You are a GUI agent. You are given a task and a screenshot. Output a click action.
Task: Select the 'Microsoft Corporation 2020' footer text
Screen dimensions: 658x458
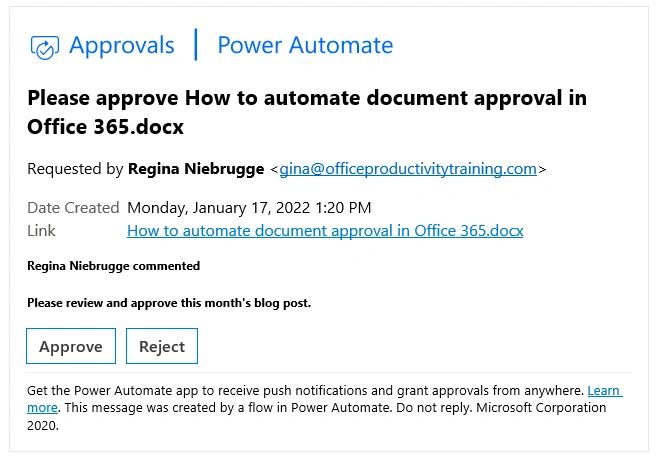317,416
